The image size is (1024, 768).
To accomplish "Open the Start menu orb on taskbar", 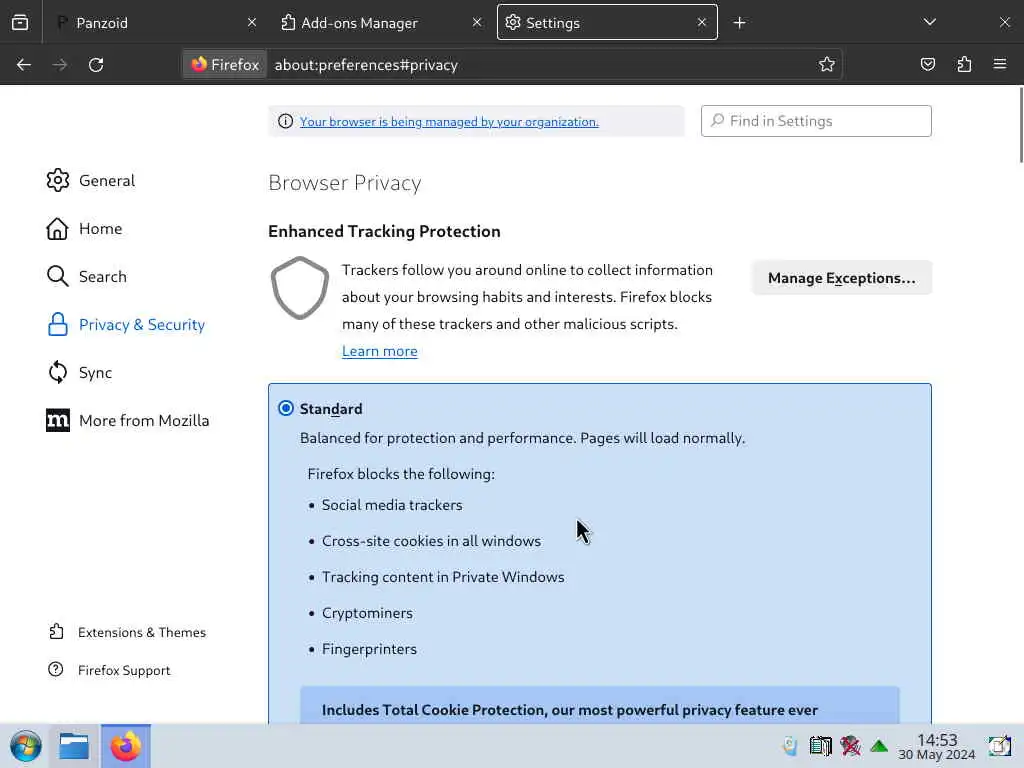I will (x=26, y=746).
